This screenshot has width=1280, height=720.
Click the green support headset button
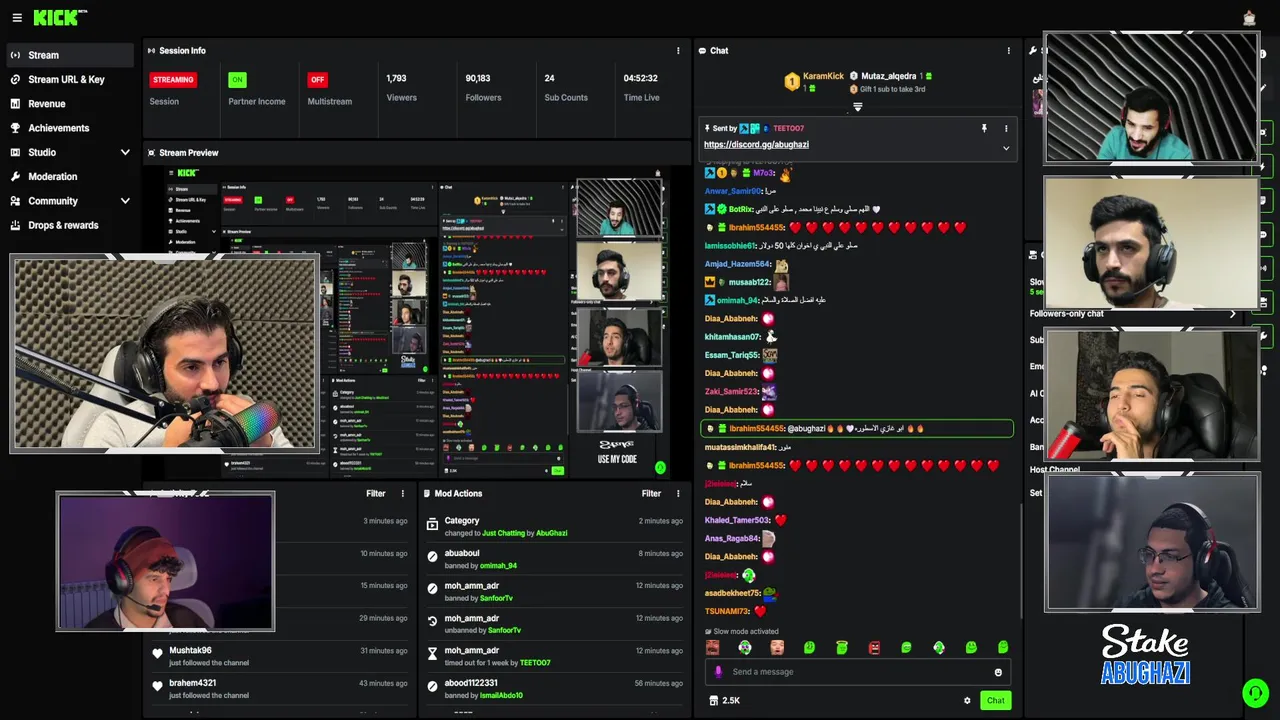(1255, 692)
